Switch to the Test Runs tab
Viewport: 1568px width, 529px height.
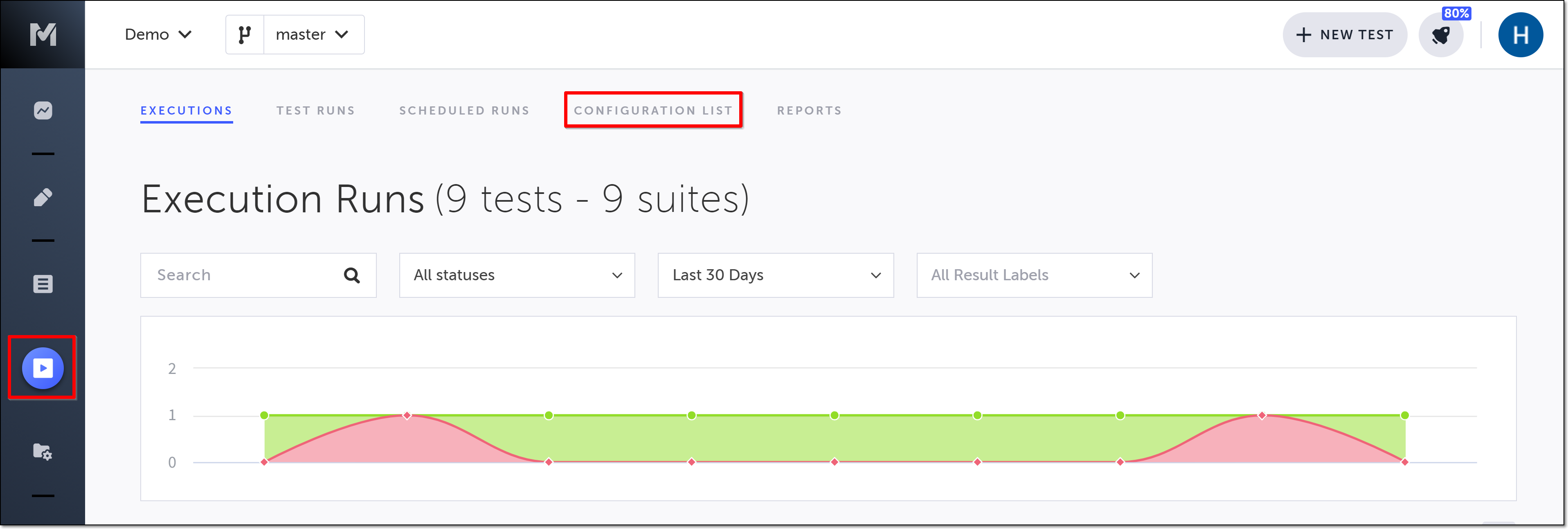point(315,111)
